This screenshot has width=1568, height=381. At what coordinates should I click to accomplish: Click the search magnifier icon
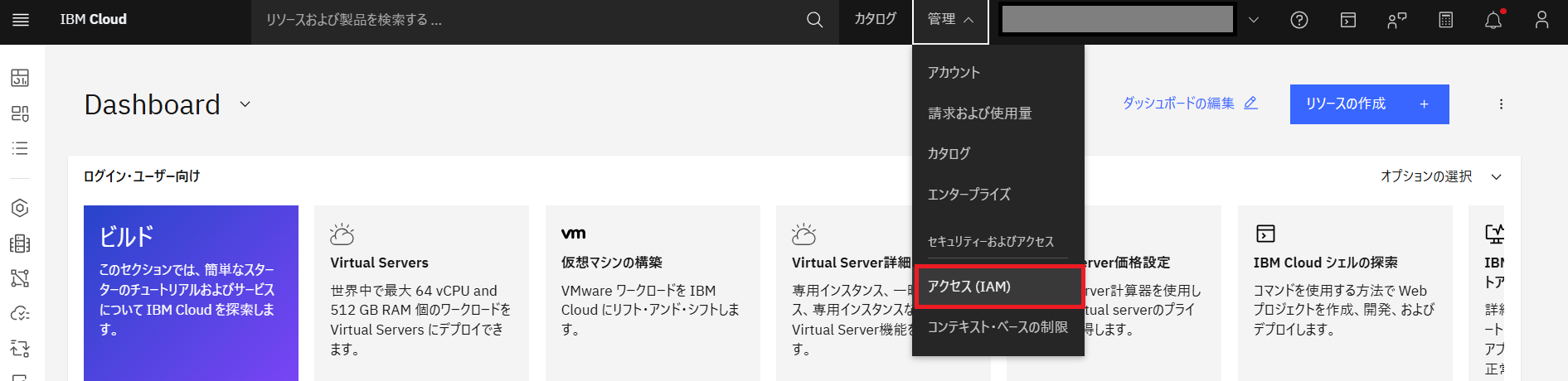click(x=814, y=20)
